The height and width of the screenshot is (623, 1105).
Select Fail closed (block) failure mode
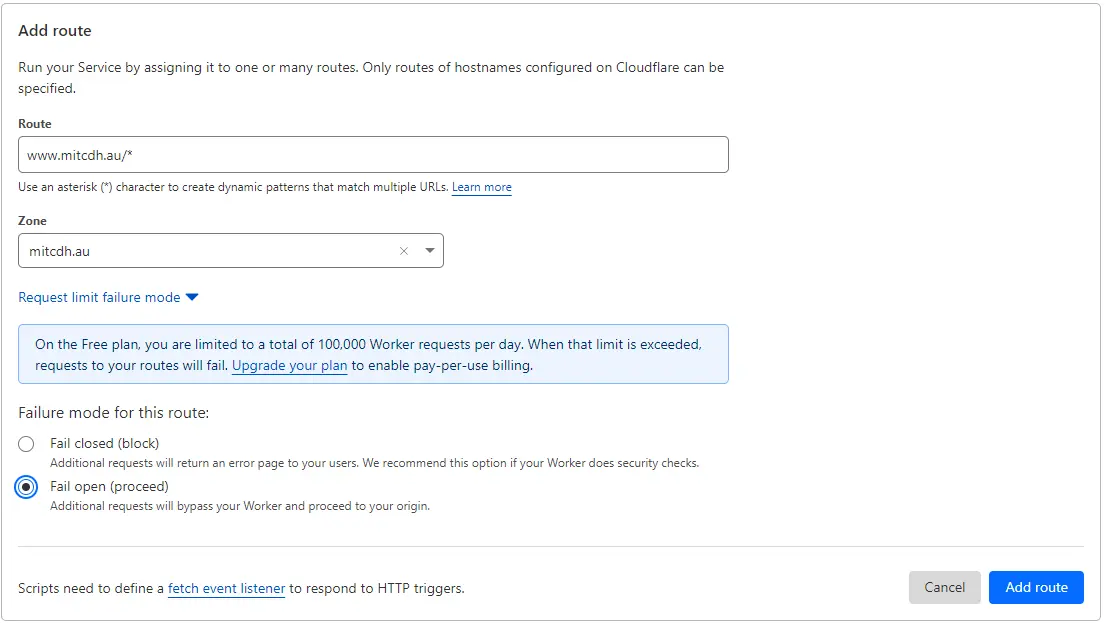tap(26, 443)
